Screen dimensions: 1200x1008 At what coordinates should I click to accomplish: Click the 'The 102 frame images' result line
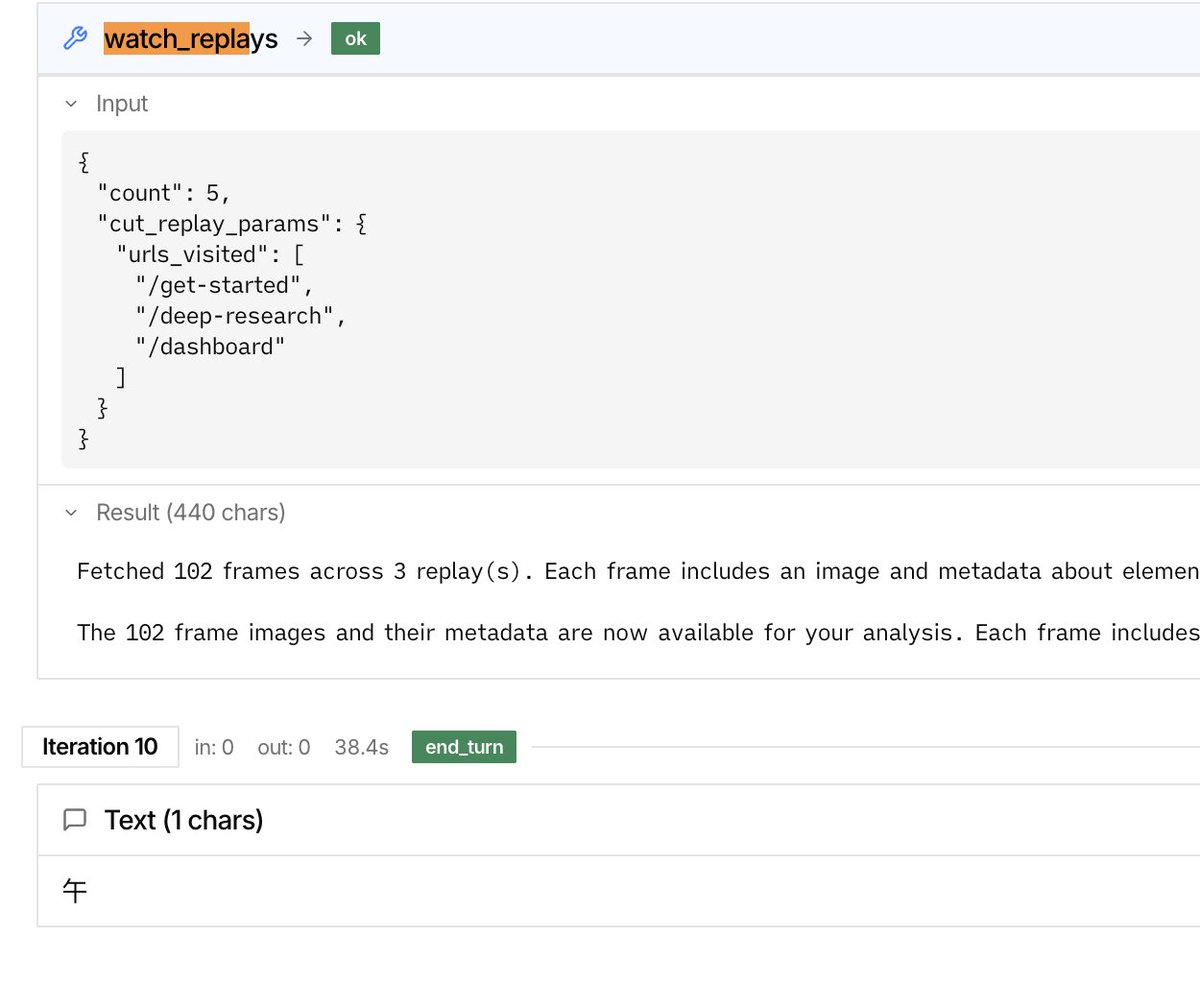tap(638, 633)
